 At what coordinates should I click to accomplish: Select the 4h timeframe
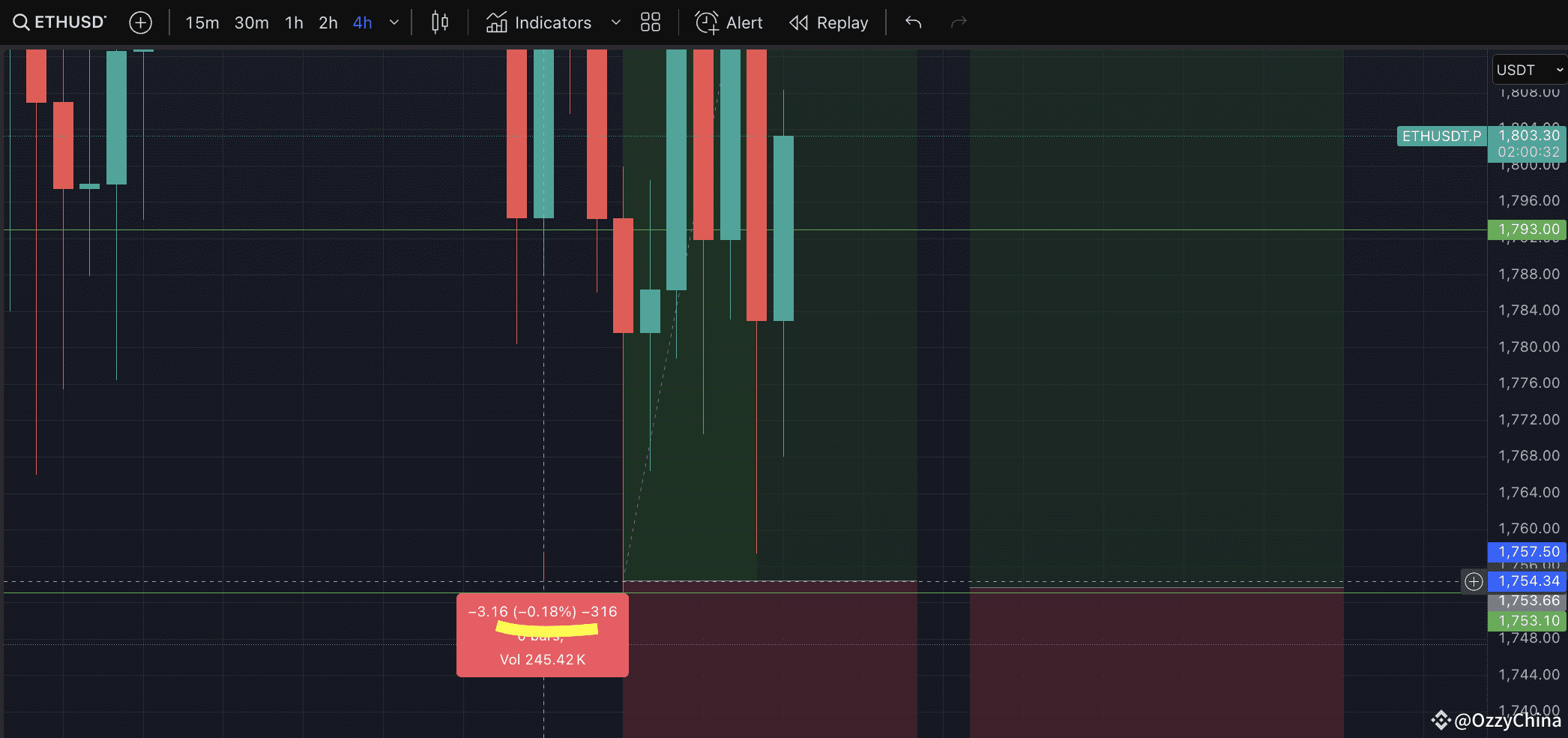click(362, 22)
